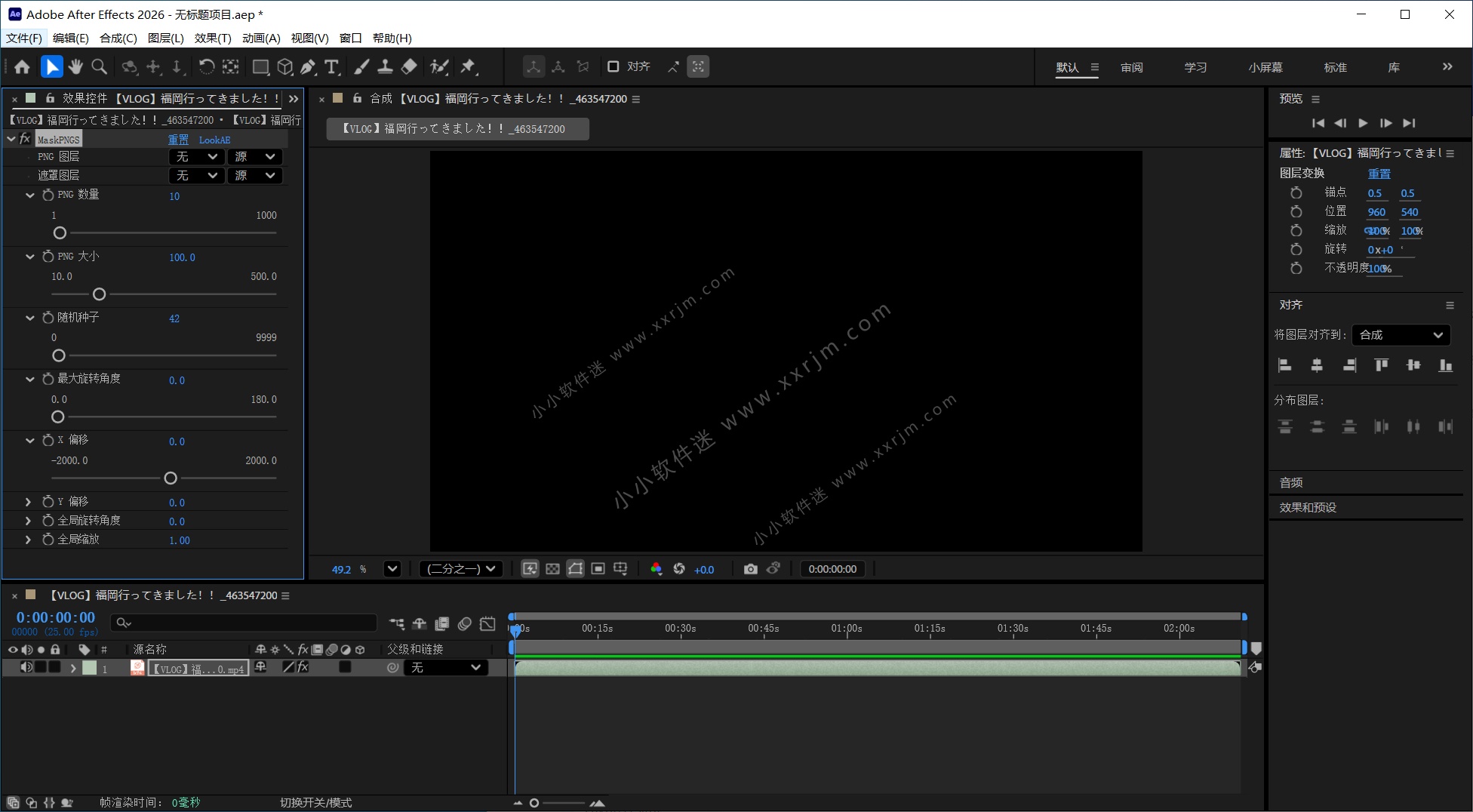
Task: Select the Horizontal Type tool
Action: tap(331, 67)
